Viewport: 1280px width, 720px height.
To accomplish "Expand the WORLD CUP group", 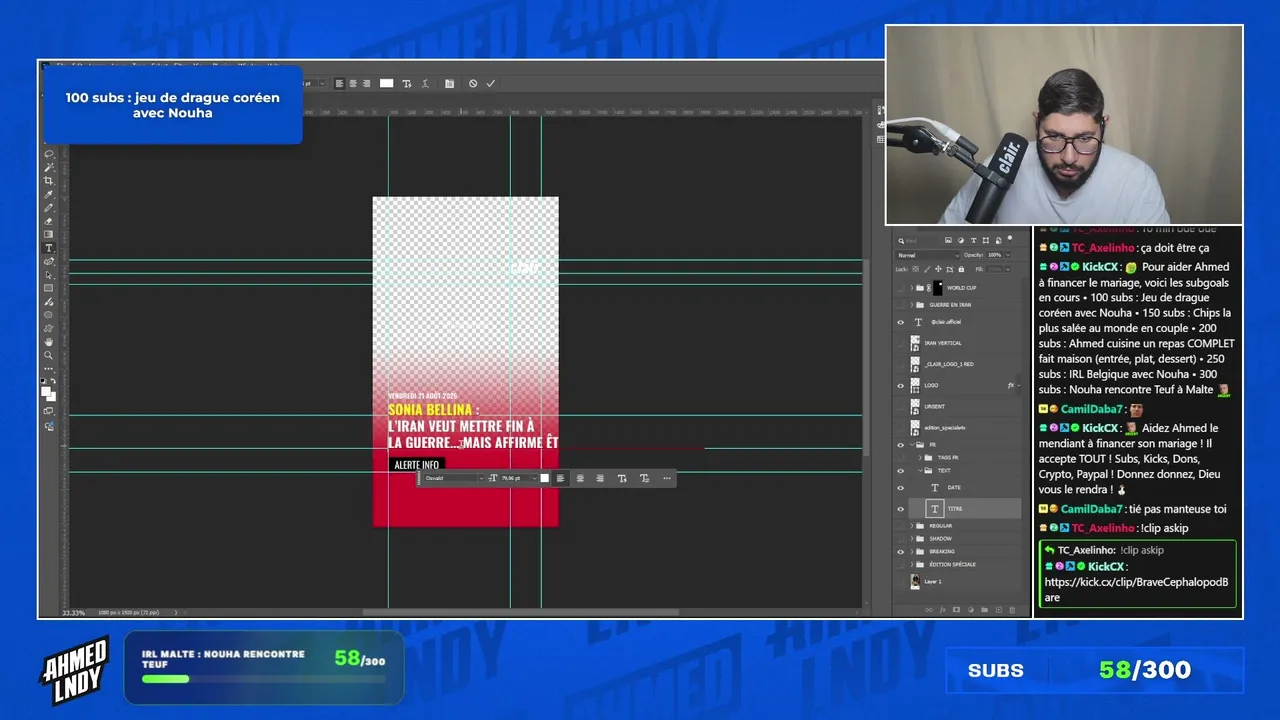I will 910,288.
